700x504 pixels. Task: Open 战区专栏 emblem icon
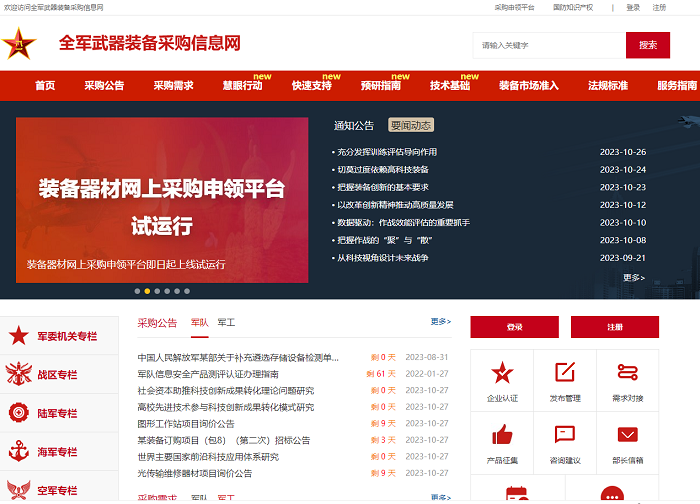pyautogui.click(x=19, y=374)
